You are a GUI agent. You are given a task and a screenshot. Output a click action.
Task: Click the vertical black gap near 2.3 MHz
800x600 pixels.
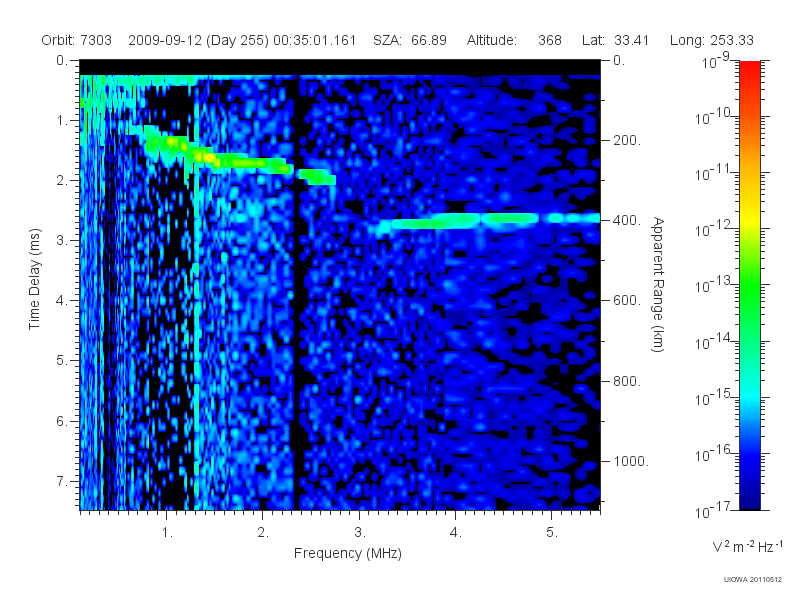[x=296, y=293]
